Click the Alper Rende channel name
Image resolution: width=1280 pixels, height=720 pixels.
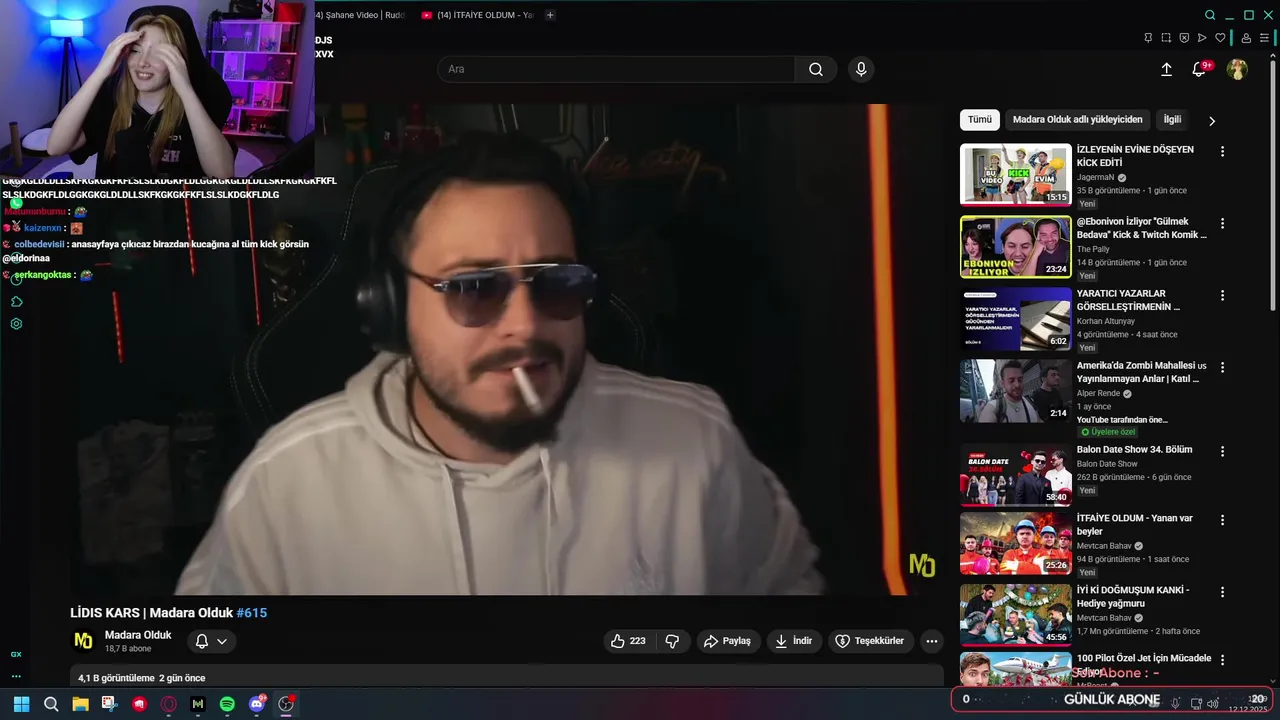pos(1100,393)
